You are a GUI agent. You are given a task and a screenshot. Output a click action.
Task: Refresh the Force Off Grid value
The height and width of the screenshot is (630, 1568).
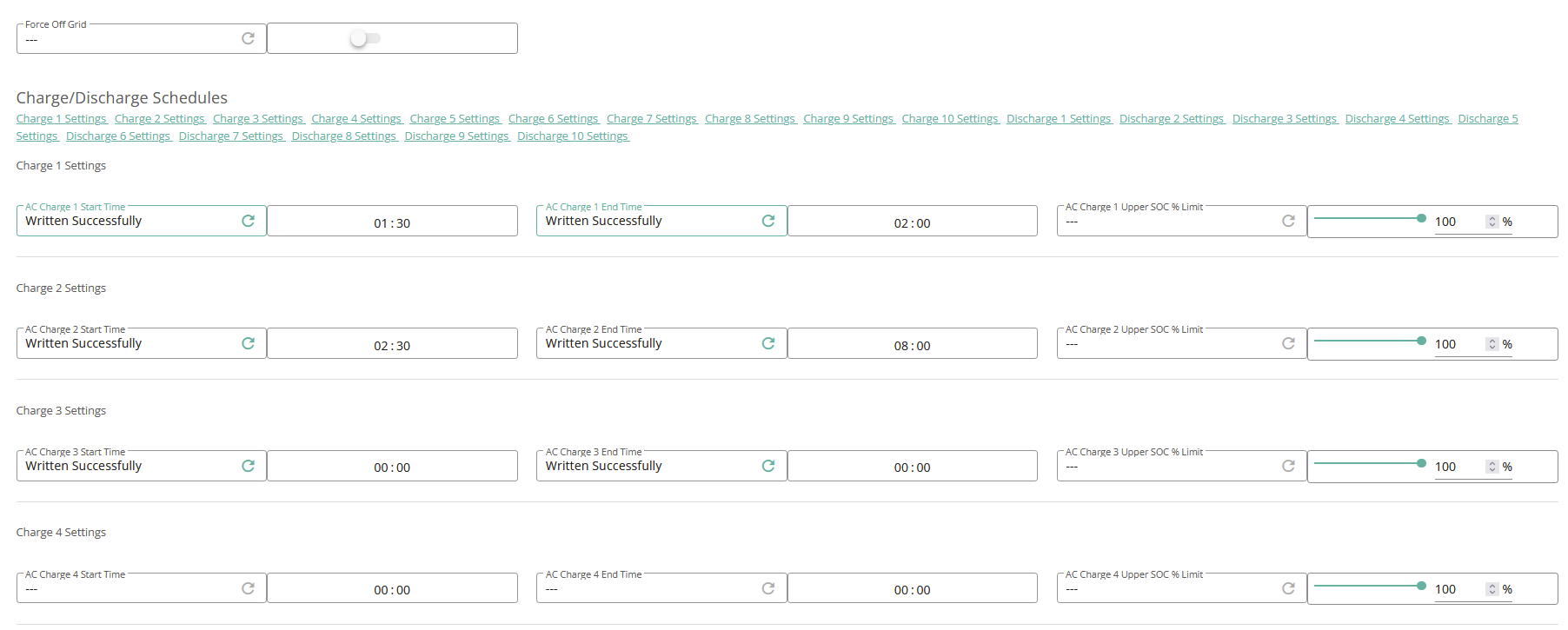pos(248,38)
